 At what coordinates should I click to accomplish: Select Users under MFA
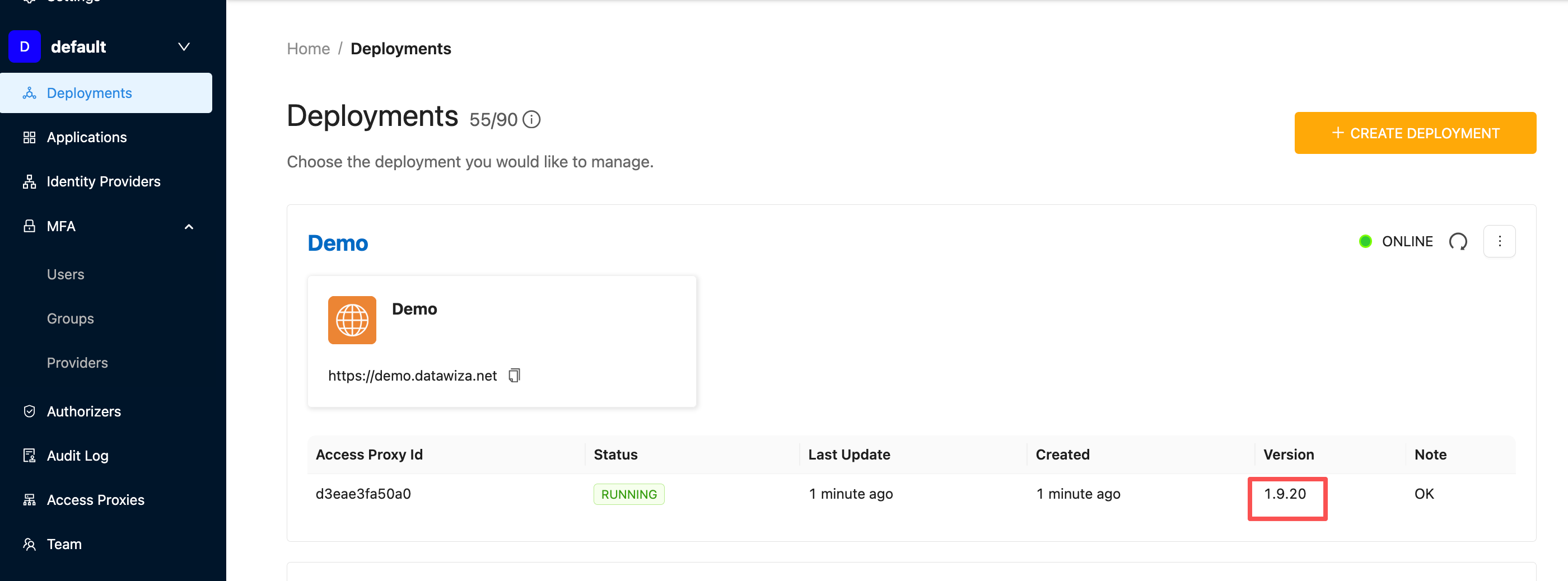pyautogui.click(x=66, y=274)
